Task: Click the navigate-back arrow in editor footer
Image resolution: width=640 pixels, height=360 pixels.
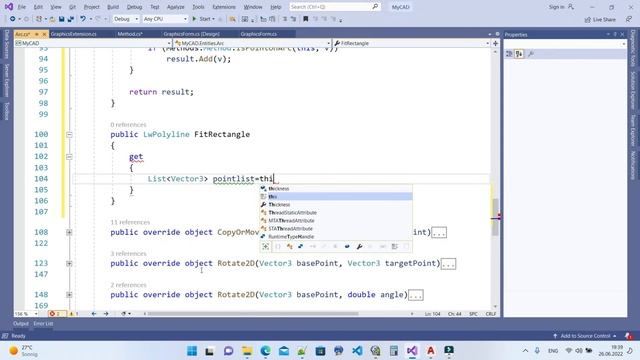Action: (94, 314)
